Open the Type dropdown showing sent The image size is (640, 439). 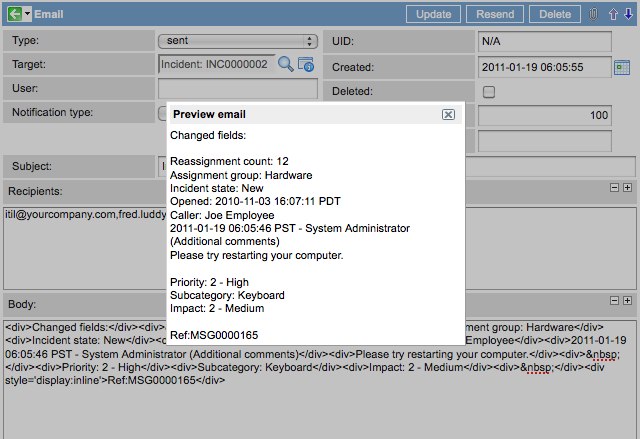(x=237, y=41)
